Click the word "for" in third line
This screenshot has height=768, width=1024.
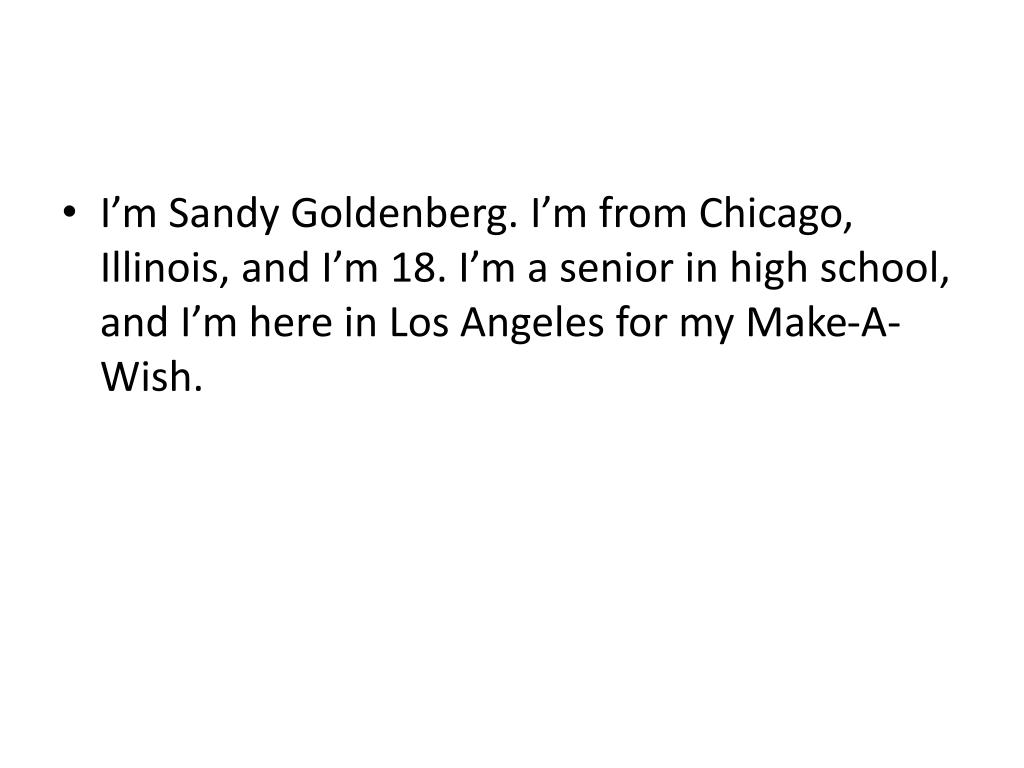[x=641, y=323]
